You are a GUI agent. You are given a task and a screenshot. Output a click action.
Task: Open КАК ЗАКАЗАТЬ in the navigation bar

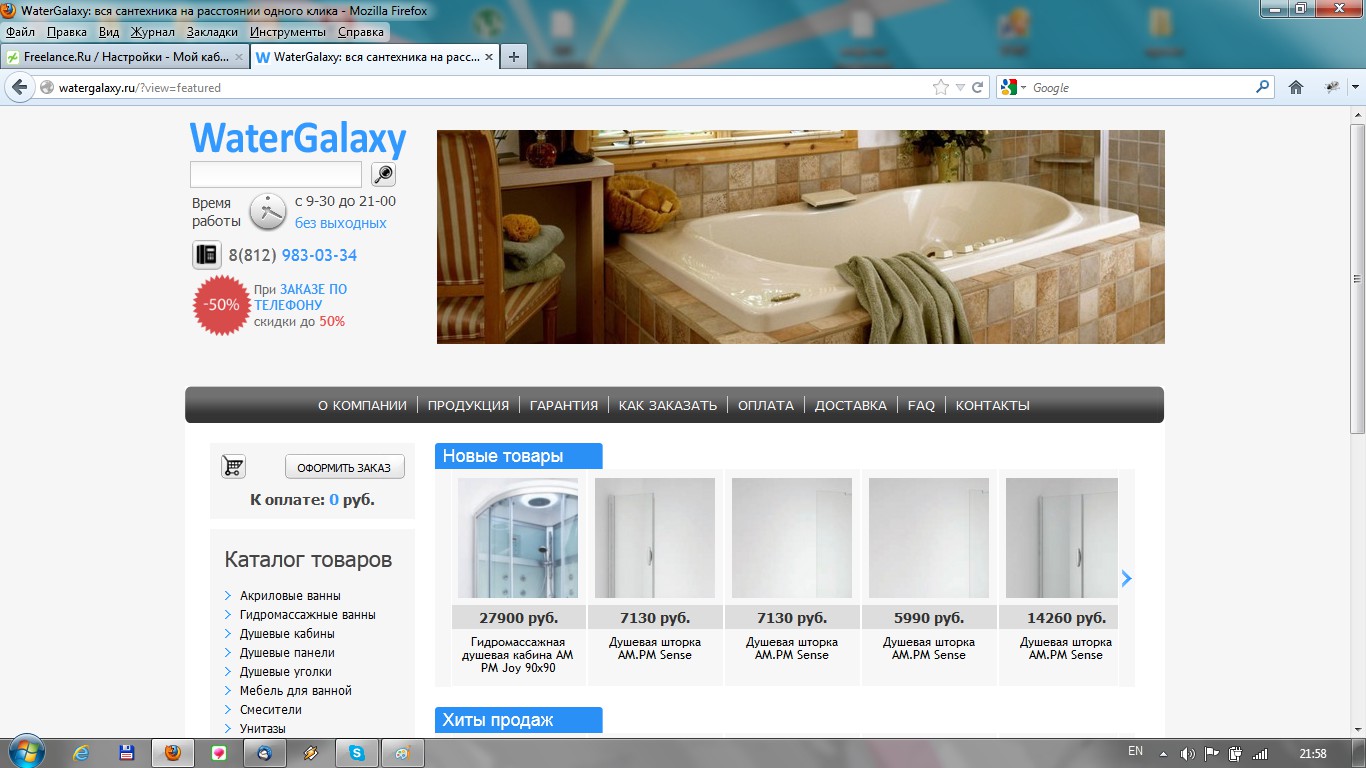tap(668, 405)
